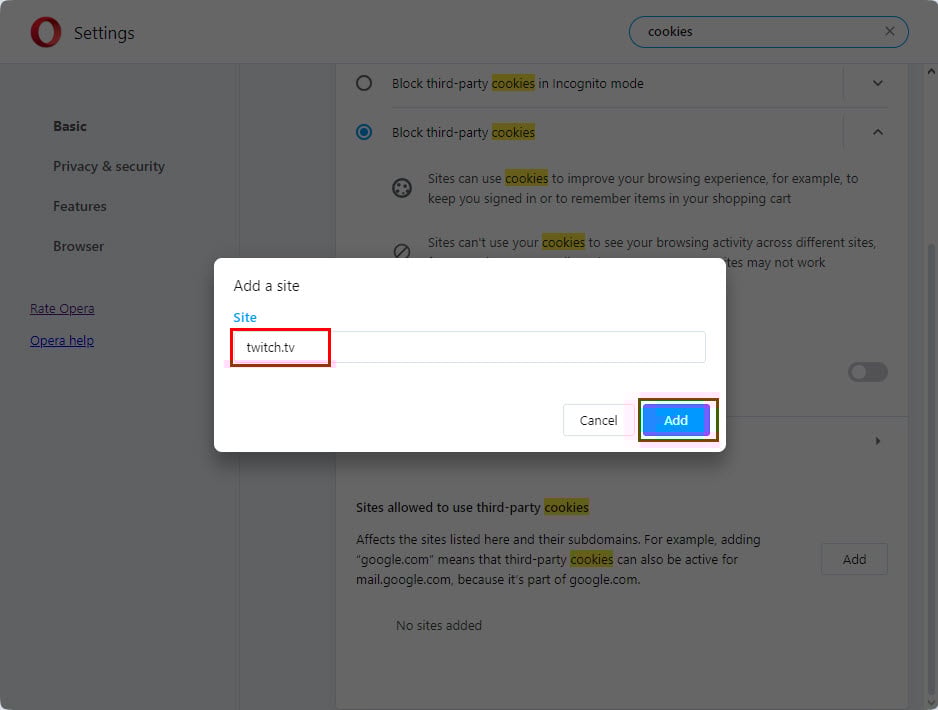
Task: Toggle the switch behind the dialog
Action: [x=867, y=372]
